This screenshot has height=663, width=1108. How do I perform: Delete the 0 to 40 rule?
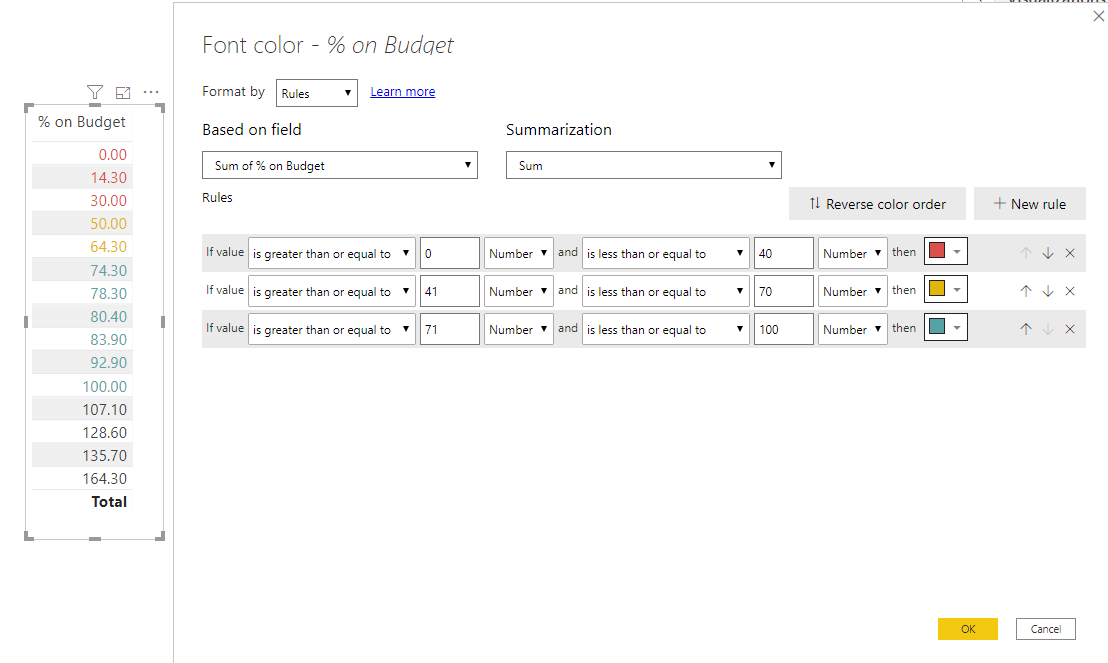1070,253
